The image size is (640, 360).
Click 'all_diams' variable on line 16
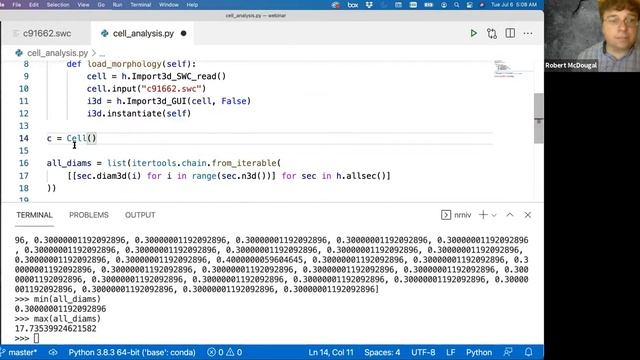69,163
